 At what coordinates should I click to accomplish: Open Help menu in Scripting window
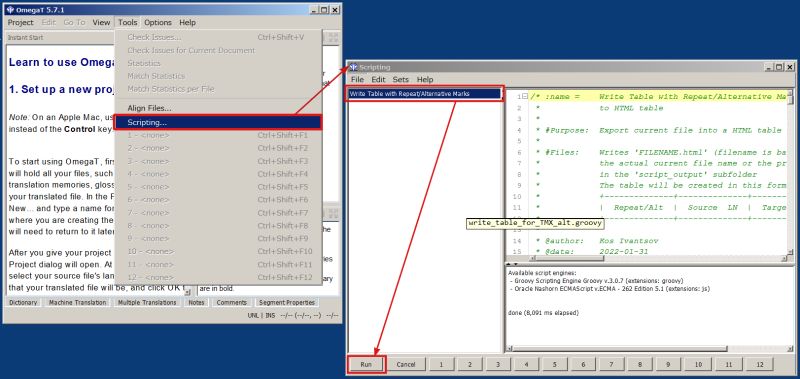click(424, 80)
